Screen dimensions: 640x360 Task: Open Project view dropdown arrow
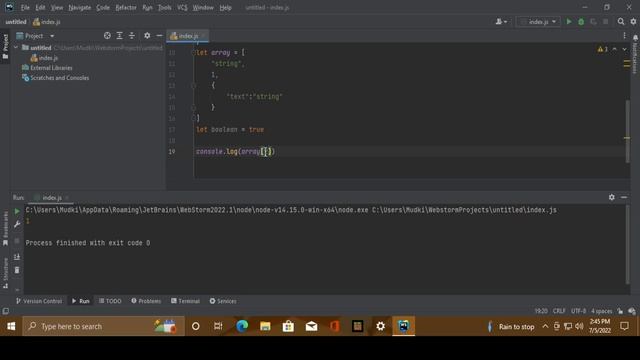coord(52,36)
